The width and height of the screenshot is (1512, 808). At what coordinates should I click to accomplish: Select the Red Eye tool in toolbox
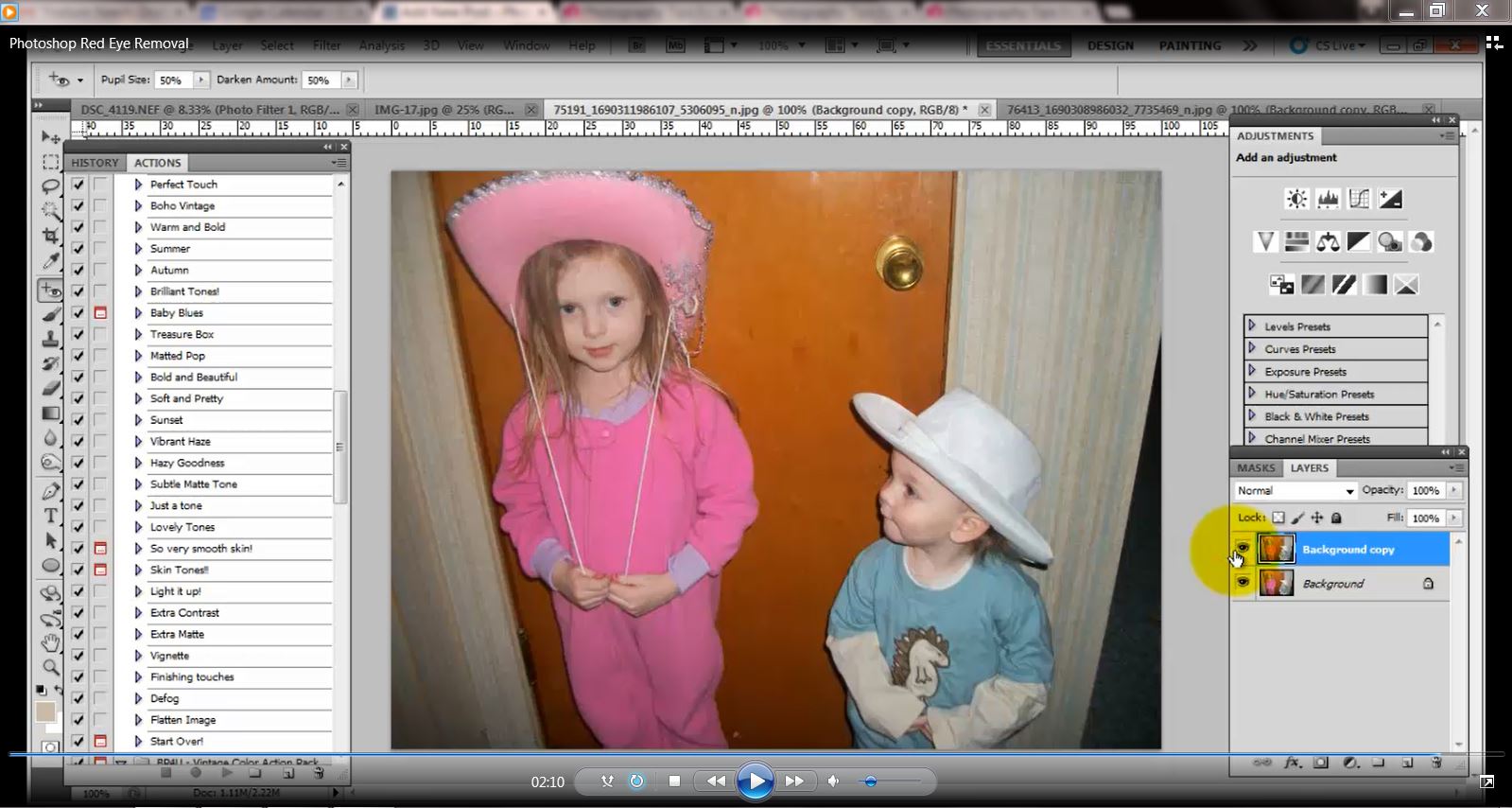tap(50, 290)
